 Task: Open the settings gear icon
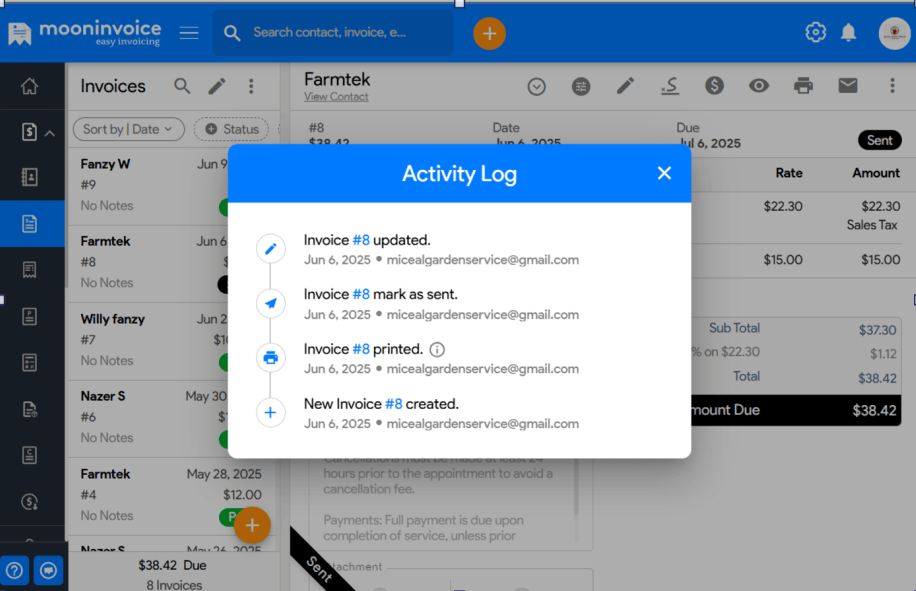pos(816,32)
